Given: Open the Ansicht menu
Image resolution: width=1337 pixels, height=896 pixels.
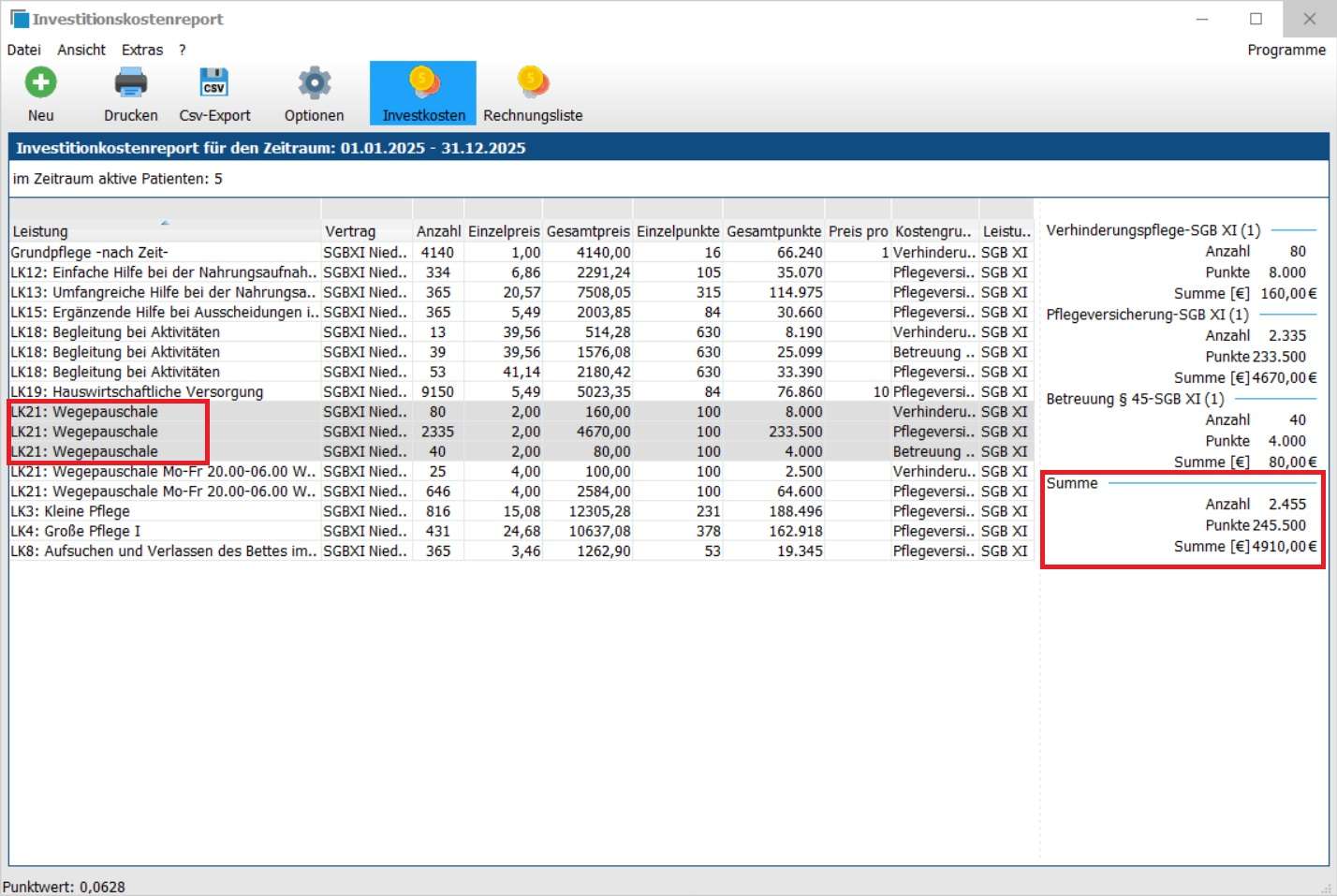Looking at the screenshot, I should pyautogui.click(x=81, y=50).
